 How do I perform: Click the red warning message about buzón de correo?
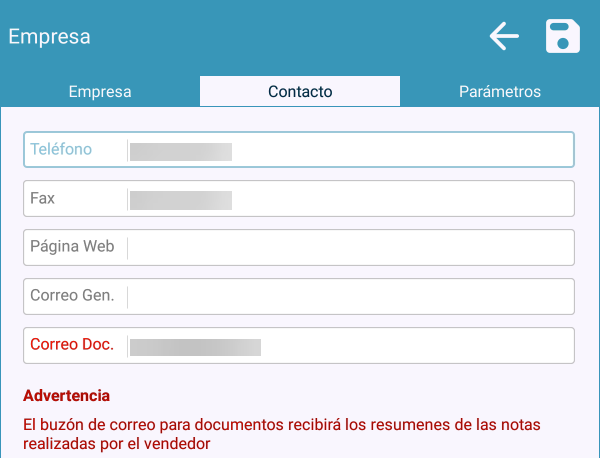(x=281, y=434)
